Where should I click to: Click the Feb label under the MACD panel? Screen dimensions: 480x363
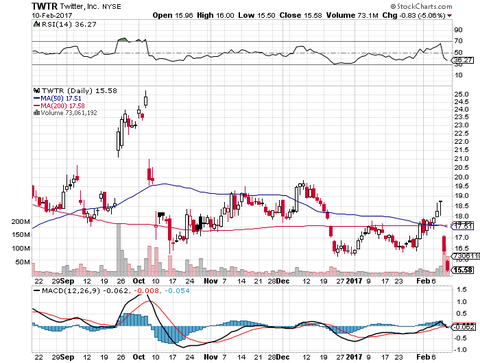[423, 357]
